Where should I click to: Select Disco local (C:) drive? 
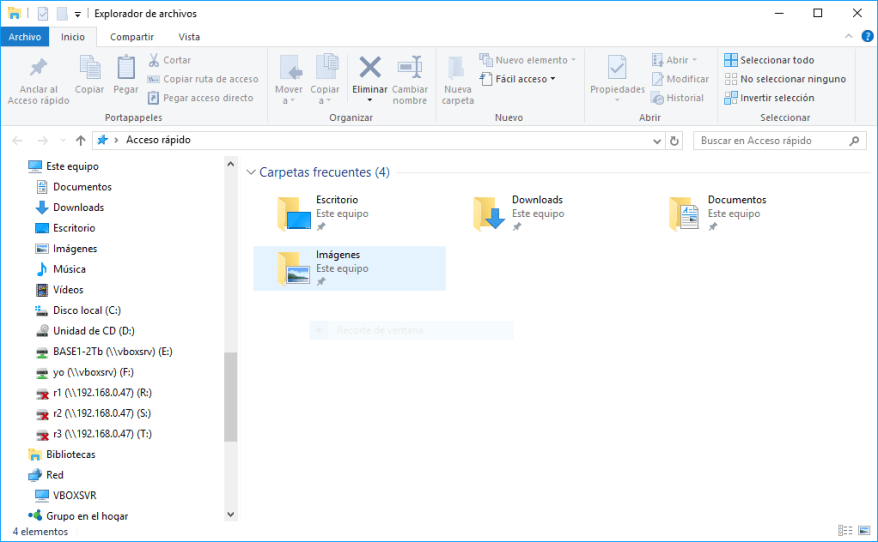[86, 310]
